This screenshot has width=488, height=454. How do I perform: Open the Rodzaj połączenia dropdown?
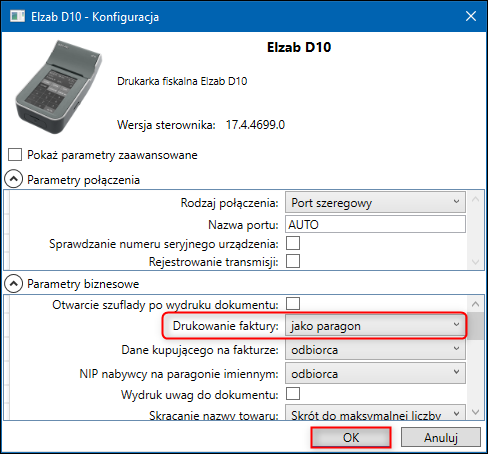pos(375,202)
